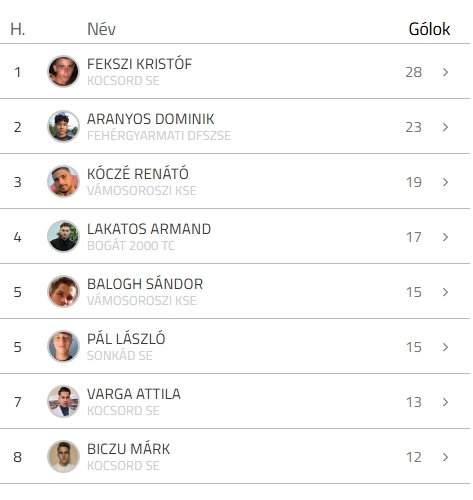Select Varga Attila's avatar photo

63,401
